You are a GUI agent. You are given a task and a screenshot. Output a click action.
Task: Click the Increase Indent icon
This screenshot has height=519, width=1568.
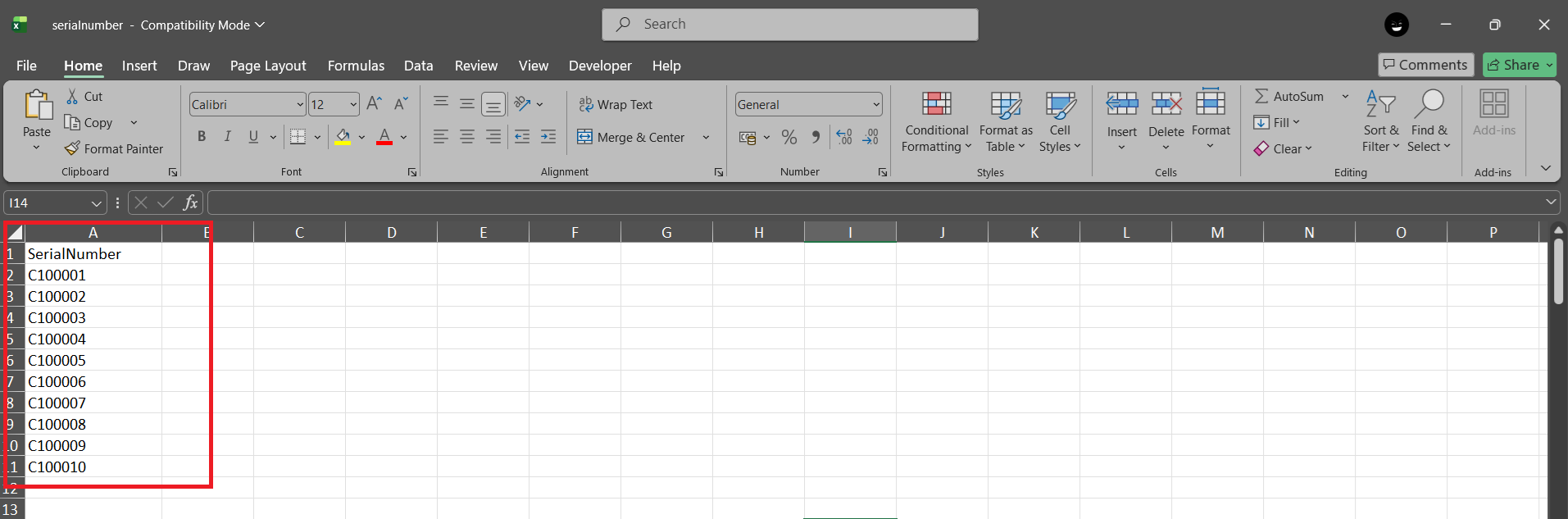(548, 137)
